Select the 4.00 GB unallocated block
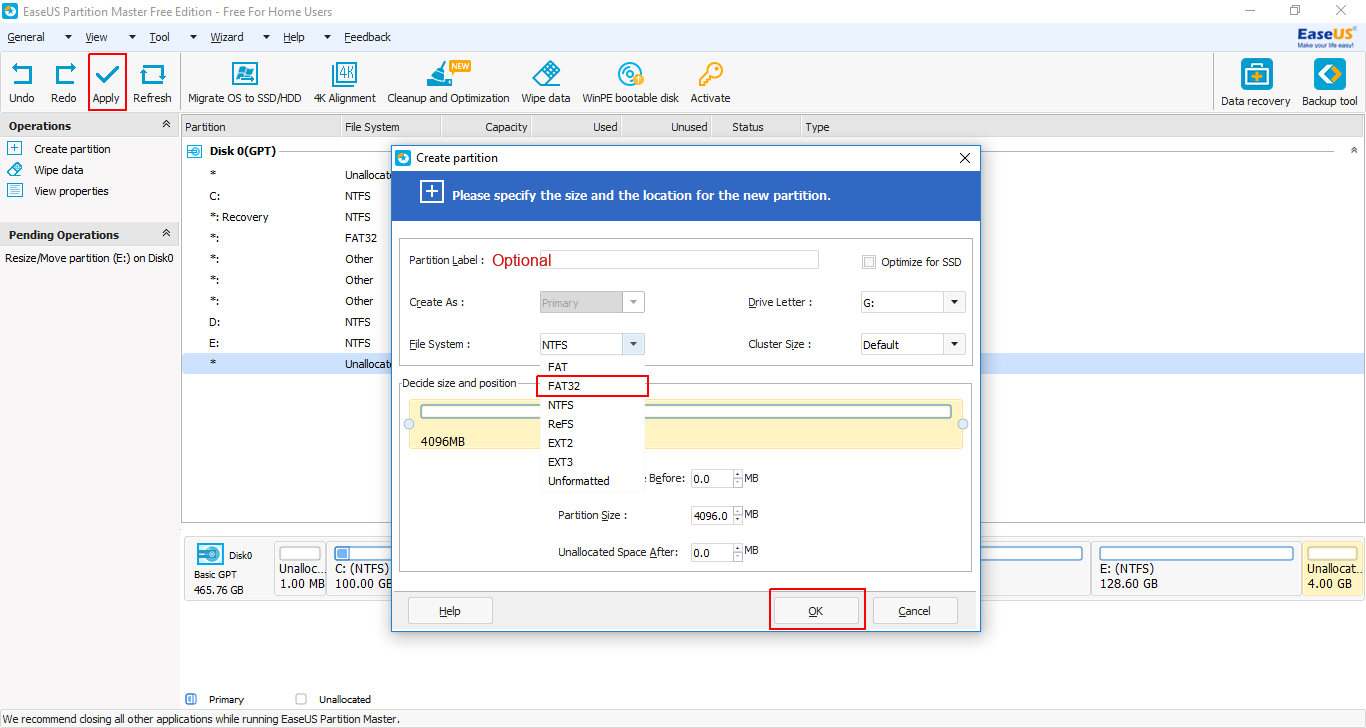Viewport: 1366px width, 728px height. [x=1332, y=568]
